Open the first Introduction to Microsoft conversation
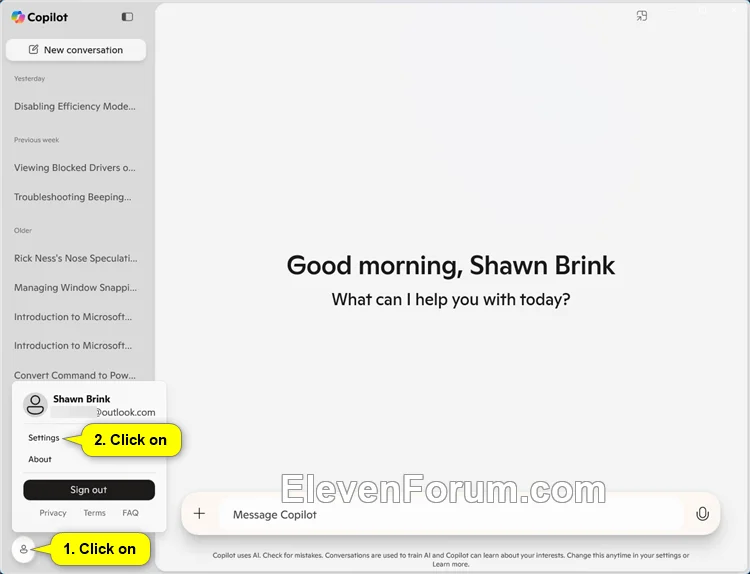Image resolution: width=750 pixels, height=574 pixels. tap(73, 317)
